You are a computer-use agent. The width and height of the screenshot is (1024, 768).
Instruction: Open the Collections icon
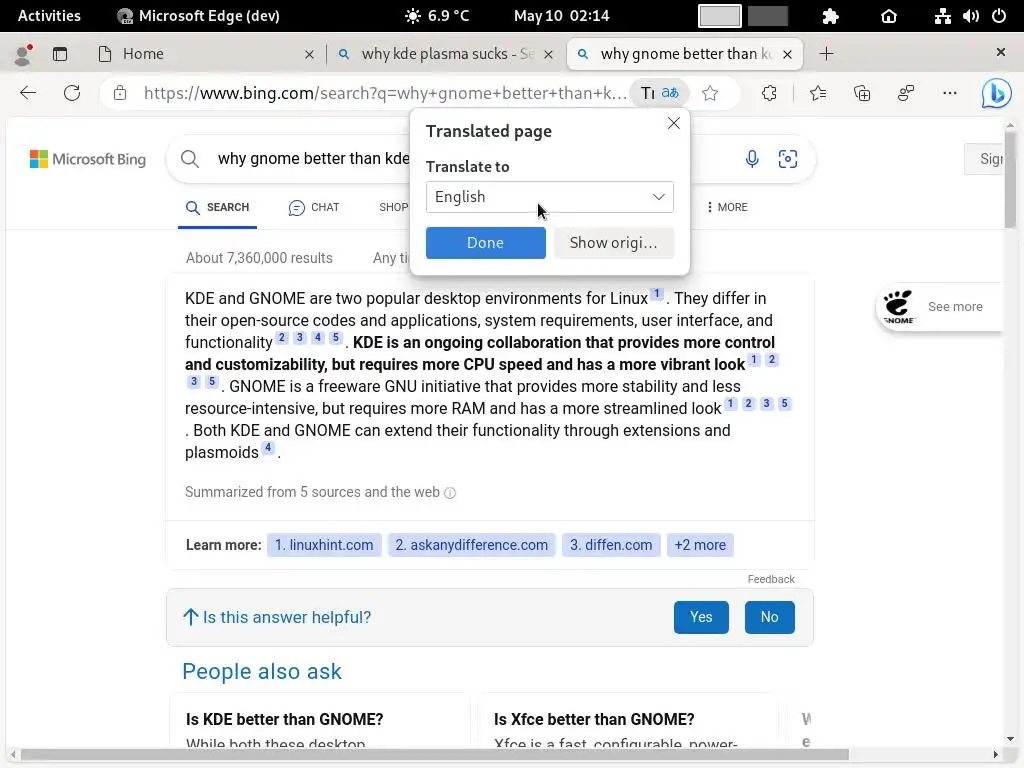(862, 93)
